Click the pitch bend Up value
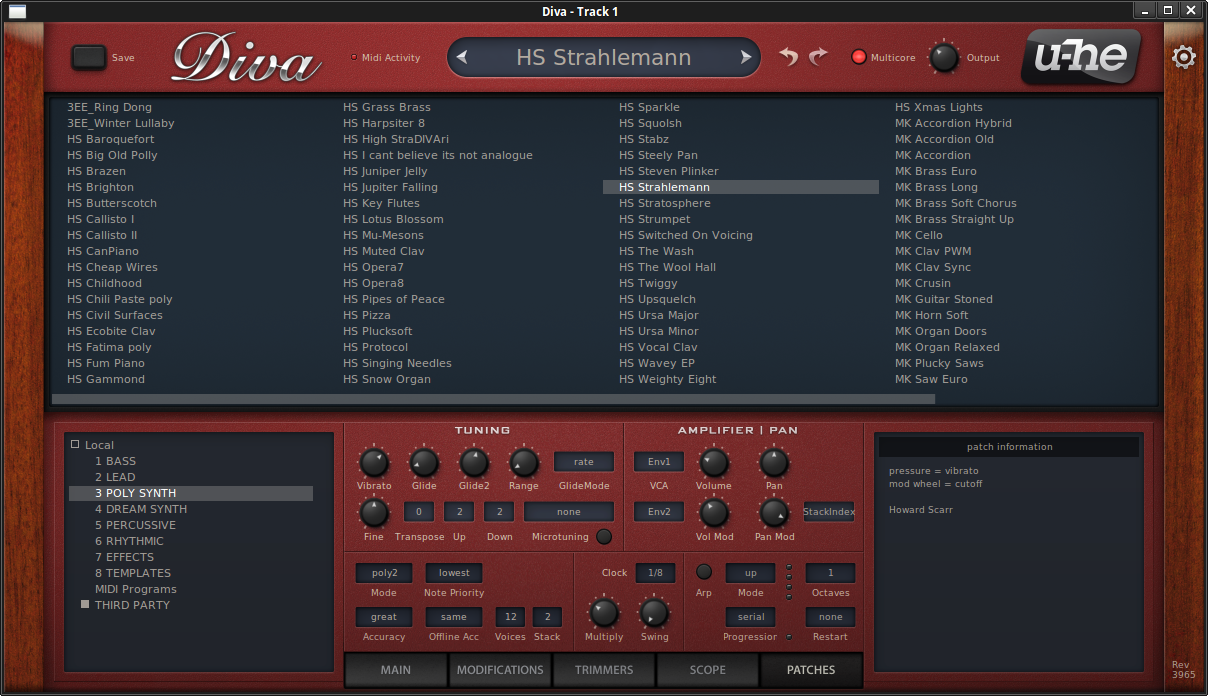Screen dimensions: 1208x696 point(459,511)
